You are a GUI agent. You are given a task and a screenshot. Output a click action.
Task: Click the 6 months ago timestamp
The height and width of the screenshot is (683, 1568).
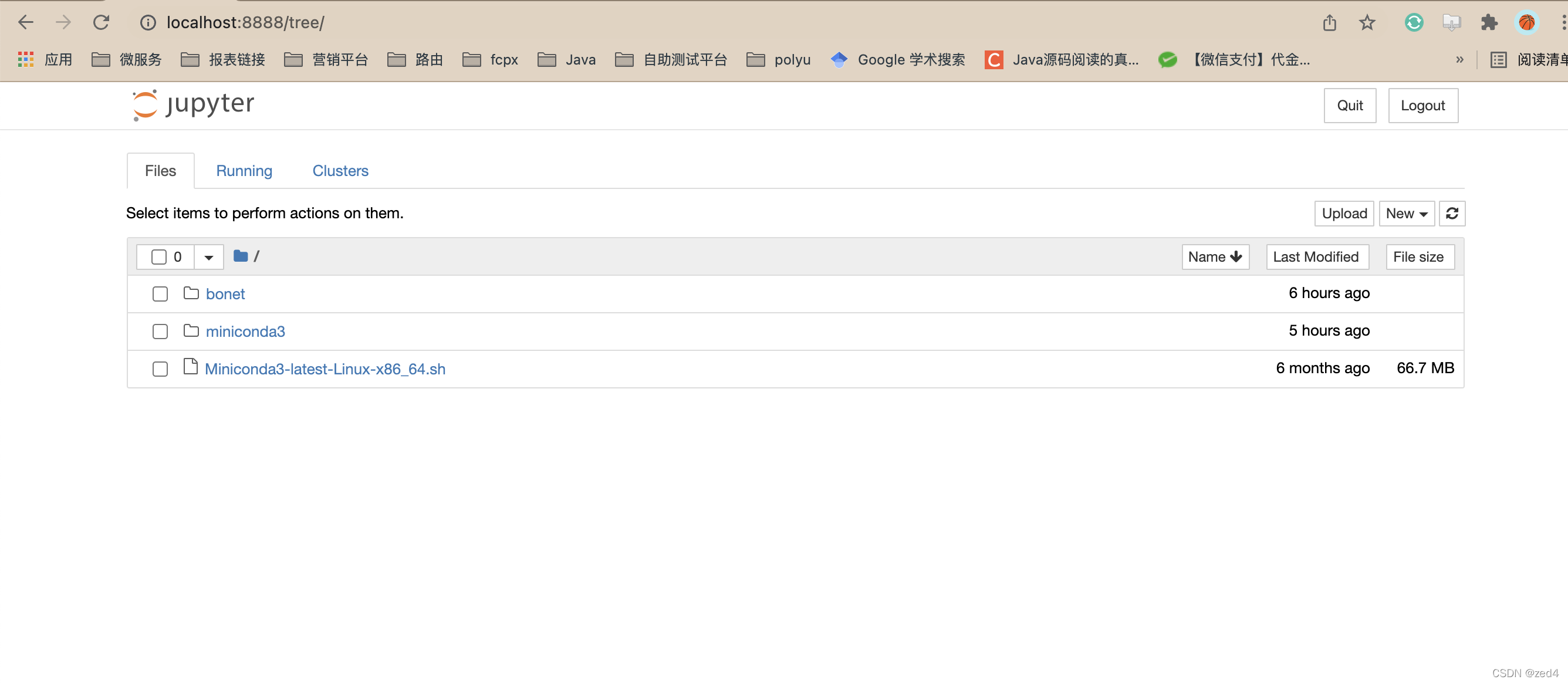pos(1323,368)
